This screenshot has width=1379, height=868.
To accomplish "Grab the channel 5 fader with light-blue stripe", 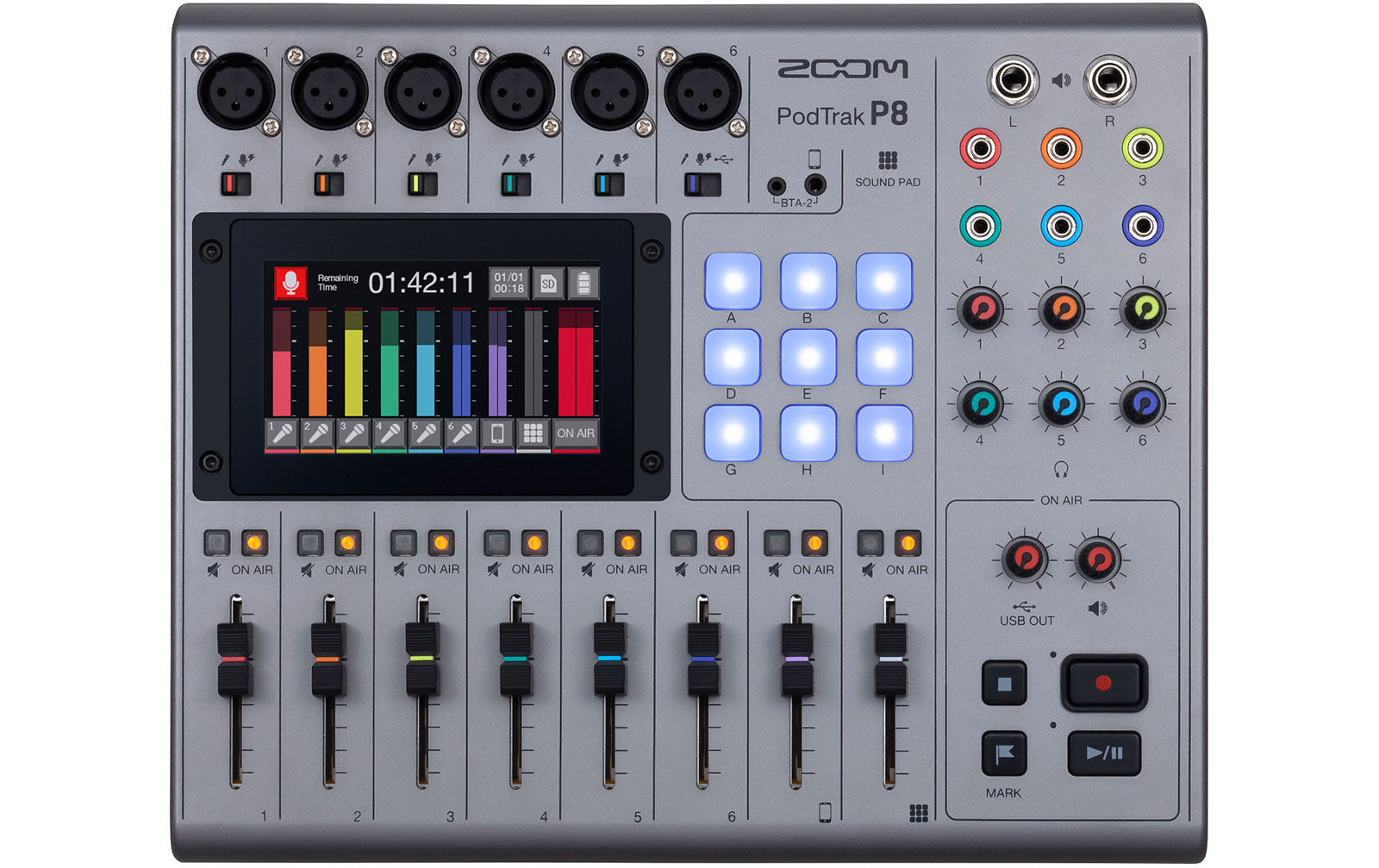I will (x=609, y=659).
